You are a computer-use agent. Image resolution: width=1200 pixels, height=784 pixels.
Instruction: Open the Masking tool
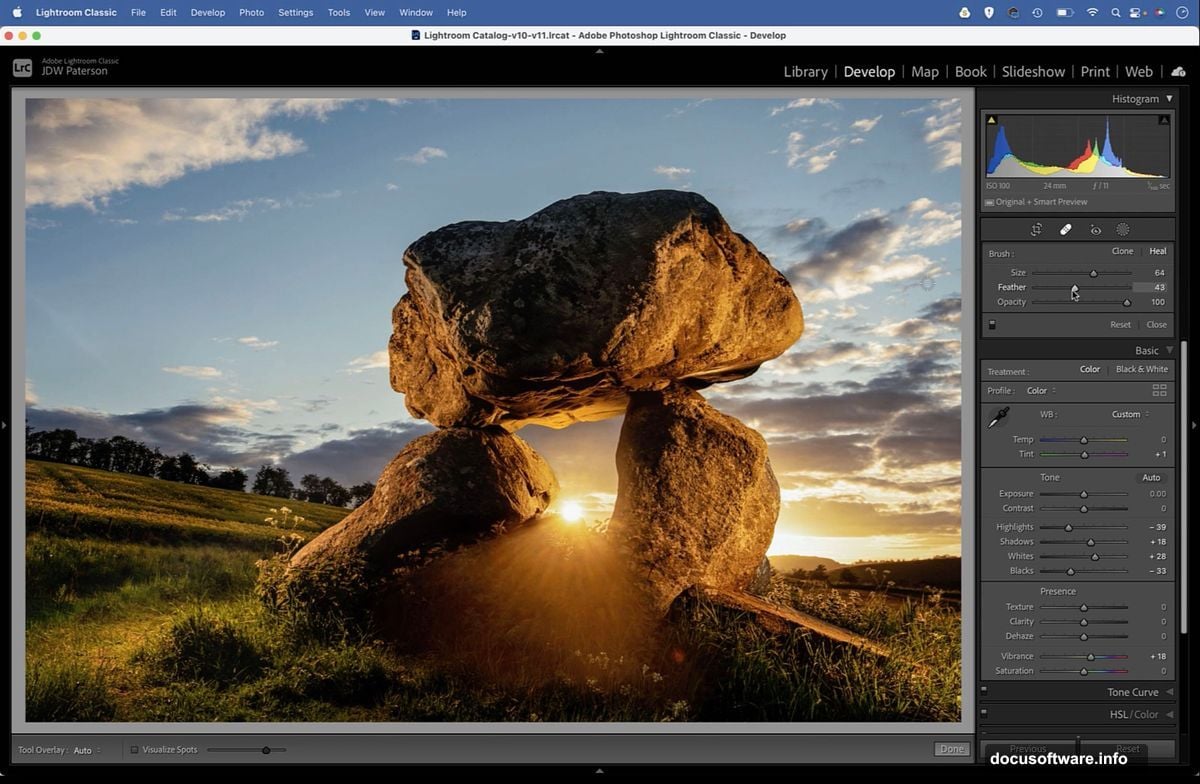[1125, 229]
